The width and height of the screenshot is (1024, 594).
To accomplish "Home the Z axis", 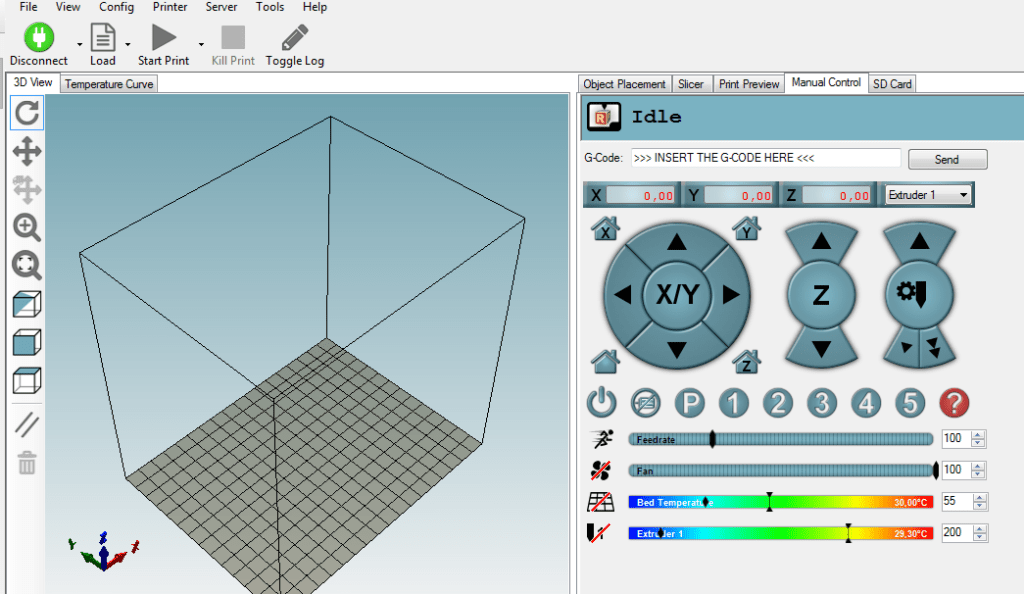I will point(748,360).
